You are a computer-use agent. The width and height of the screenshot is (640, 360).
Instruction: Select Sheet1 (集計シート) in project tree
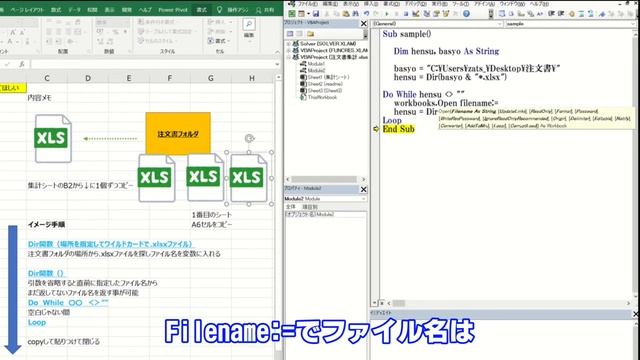325,77
